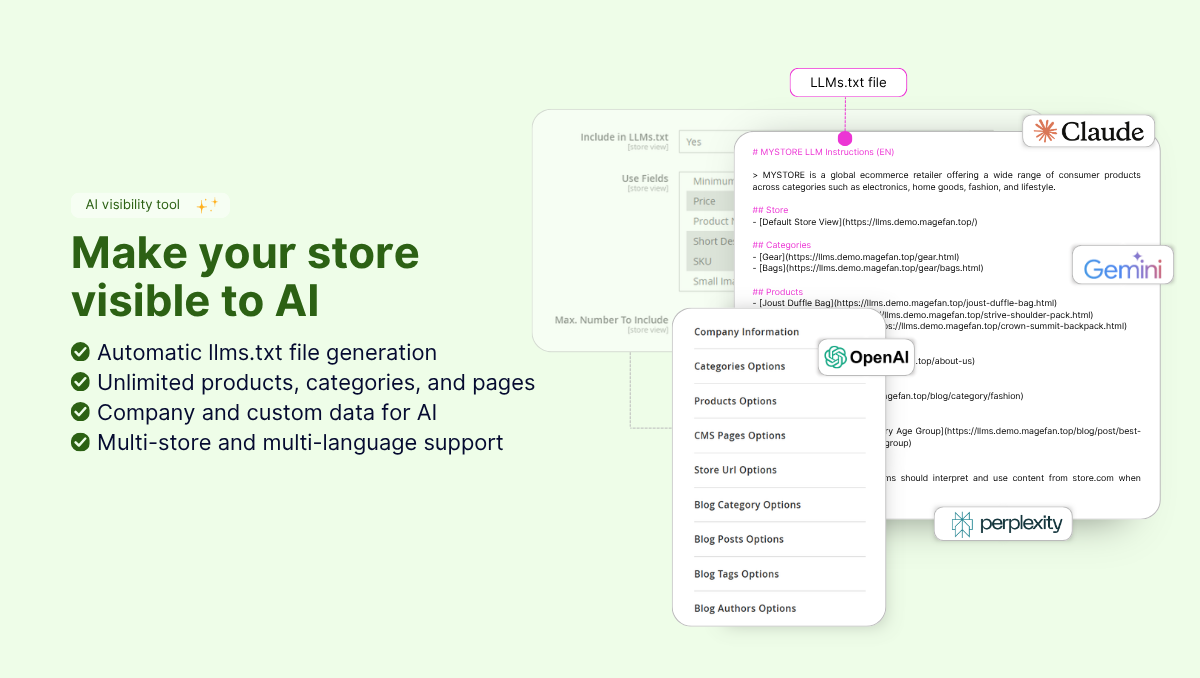Image resolution: width=1200 pixels, height=678 pixels.
Task: Select SKU in the Use Fields list
Action: point(711,261)
